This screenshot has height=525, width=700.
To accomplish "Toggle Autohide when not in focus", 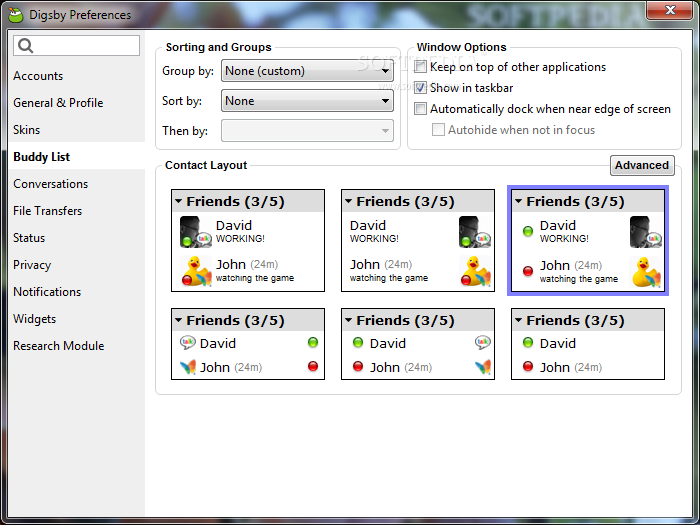I will [x=438, y=130].
